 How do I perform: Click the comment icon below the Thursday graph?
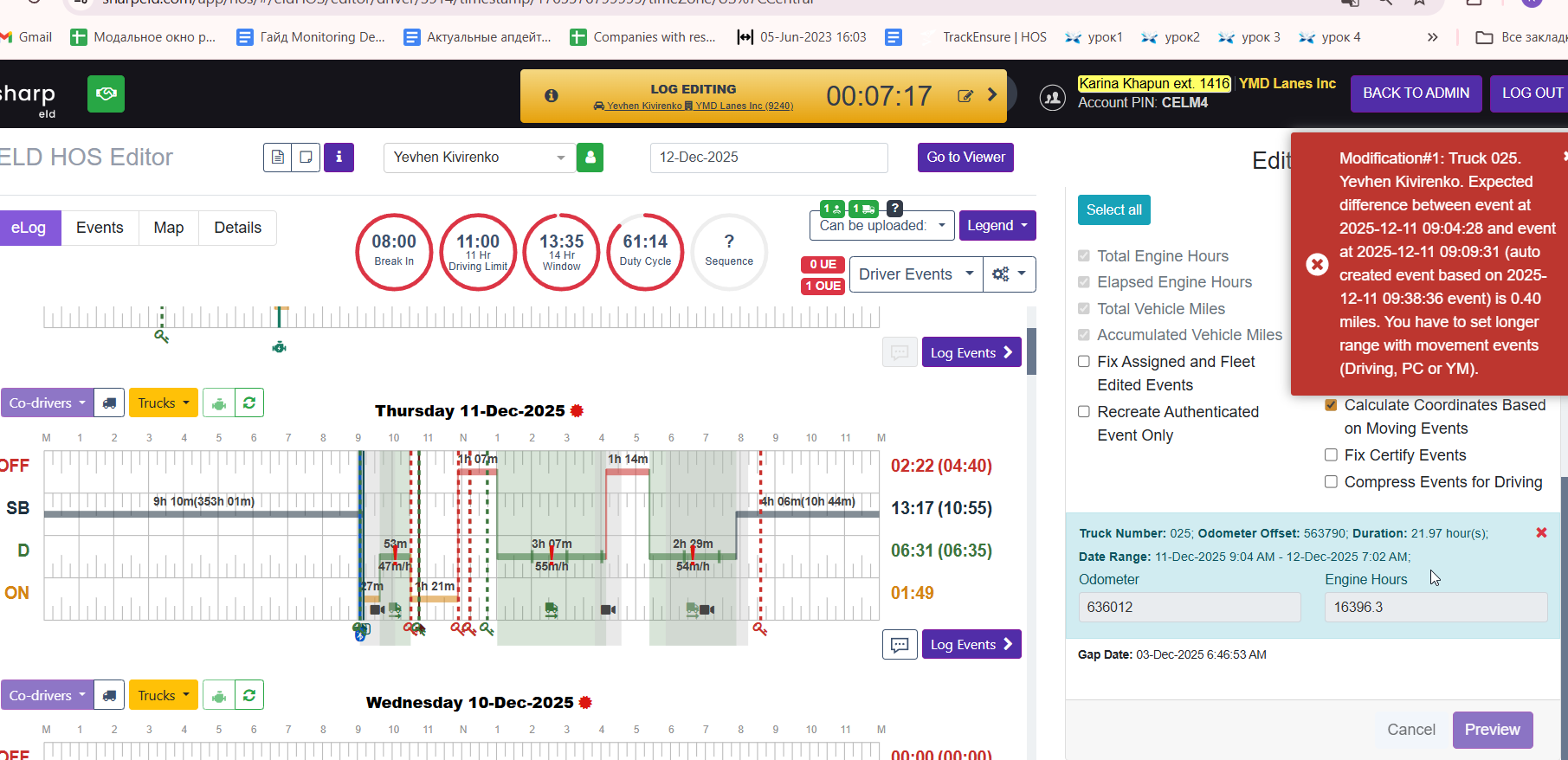point(900,645)
